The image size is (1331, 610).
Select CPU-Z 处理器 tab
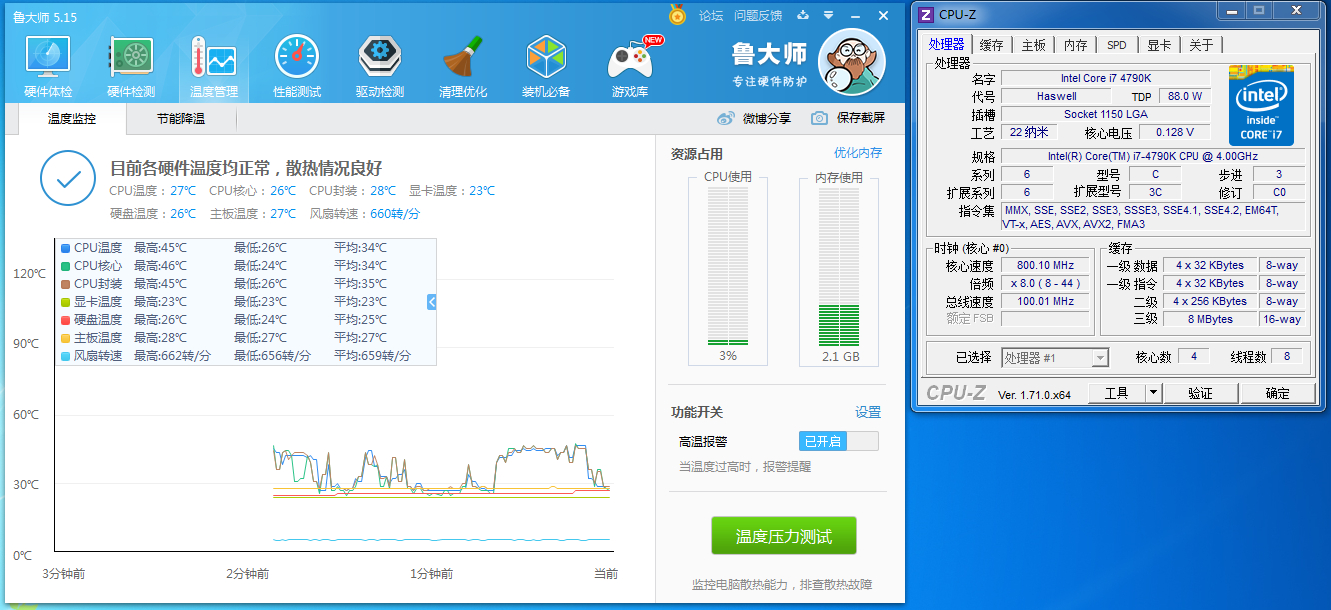tap(946, 44)
